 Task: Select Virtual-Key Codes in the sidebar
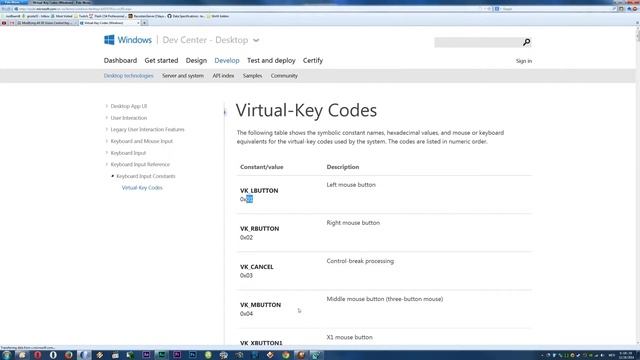[142, 188]
